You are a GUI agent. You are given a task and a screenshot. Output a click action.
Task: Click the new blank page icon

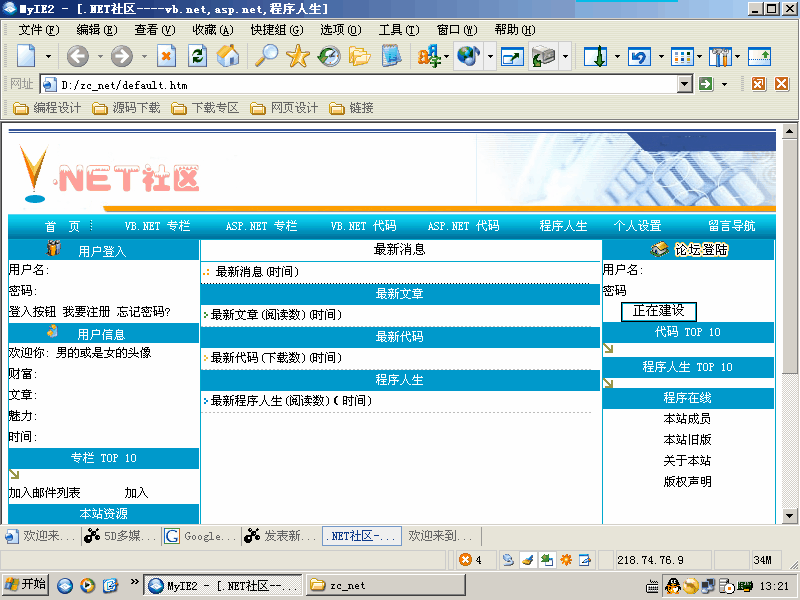point(26,56)
